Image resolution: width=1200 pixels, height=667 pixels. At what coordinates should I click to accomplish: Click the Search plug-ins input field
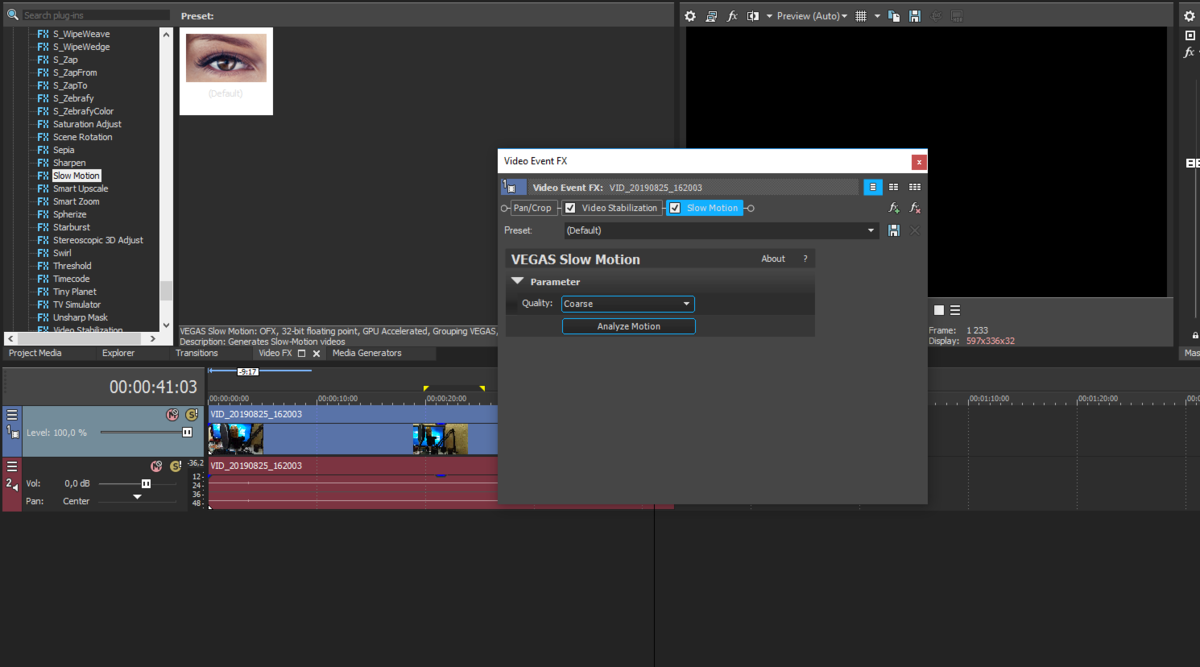tap(95, 15)
